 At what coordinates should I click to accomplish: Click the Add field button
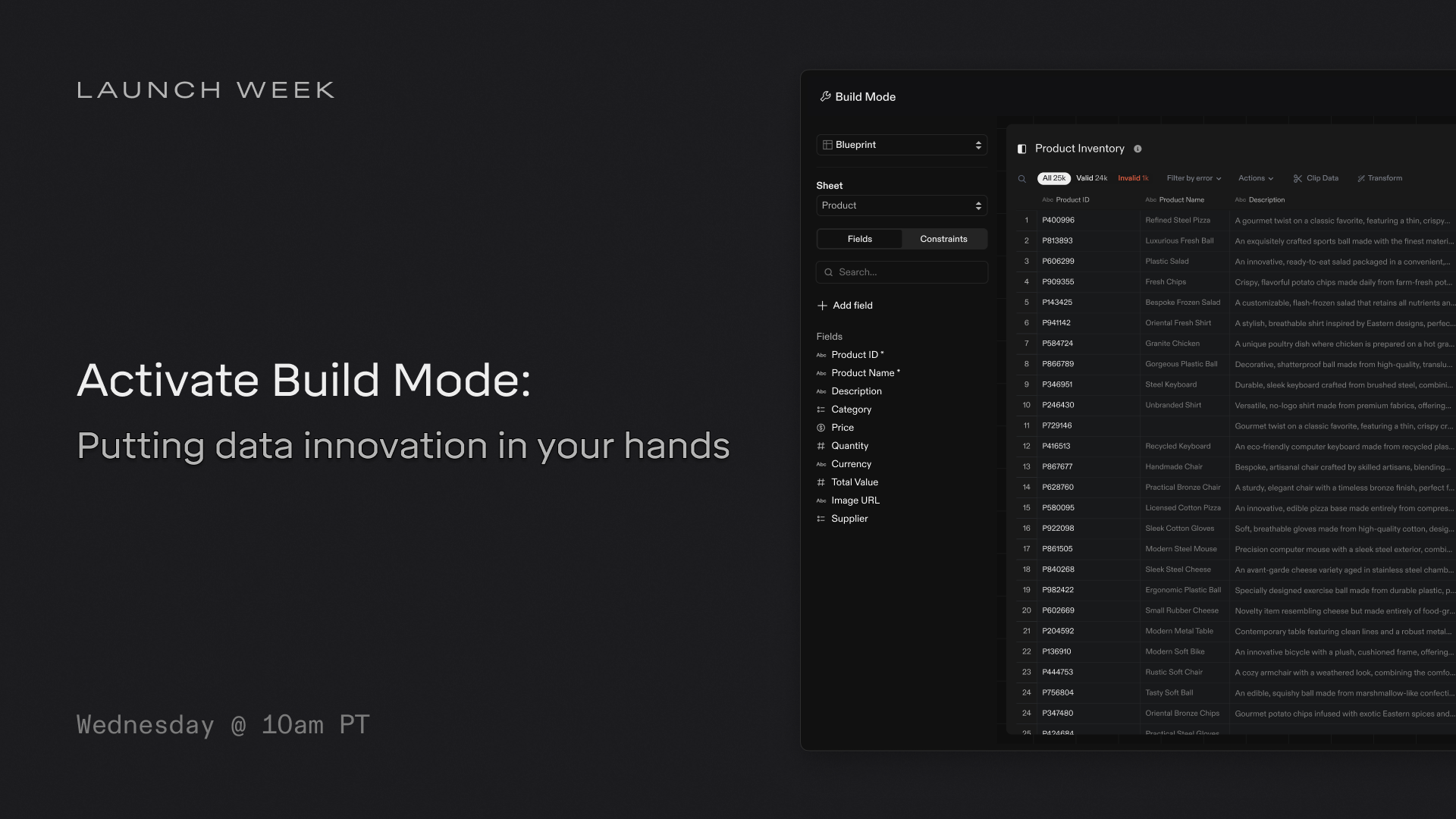coord(844,306)
